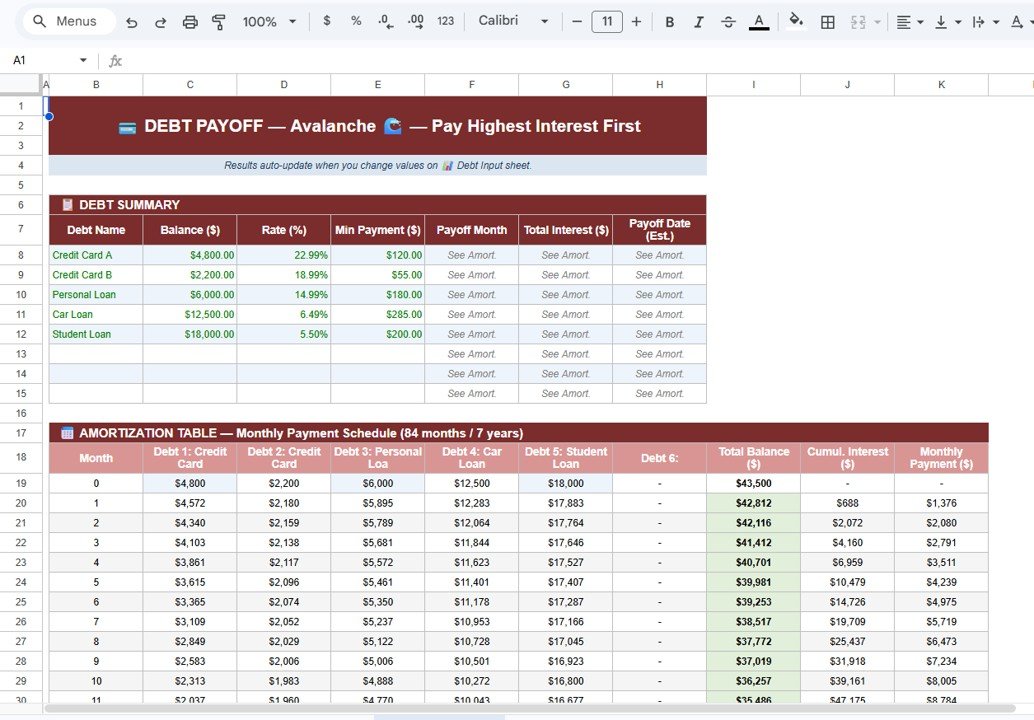The height and width of the screenshot is (720, 1034).
Task: Click the 123 number format menu
Action: 444,21
